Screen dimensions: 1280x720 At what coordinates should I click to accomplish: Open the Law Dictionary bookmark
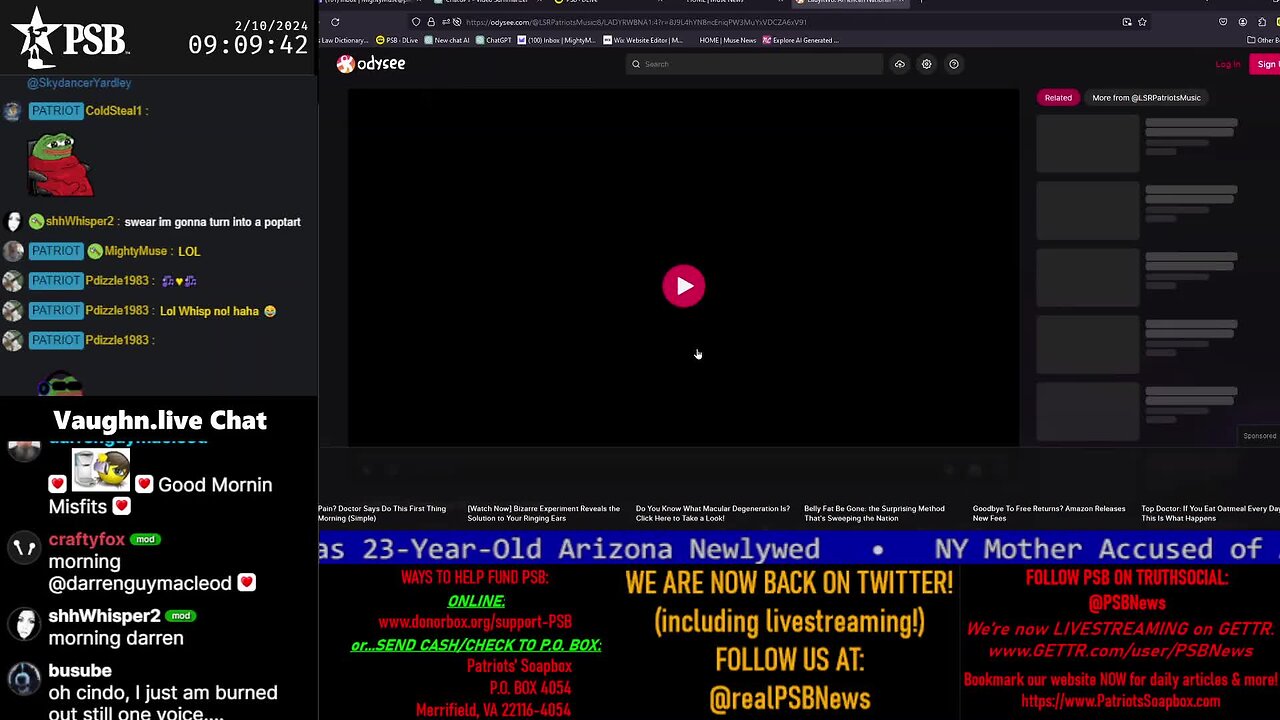click(x=343, y=40)
